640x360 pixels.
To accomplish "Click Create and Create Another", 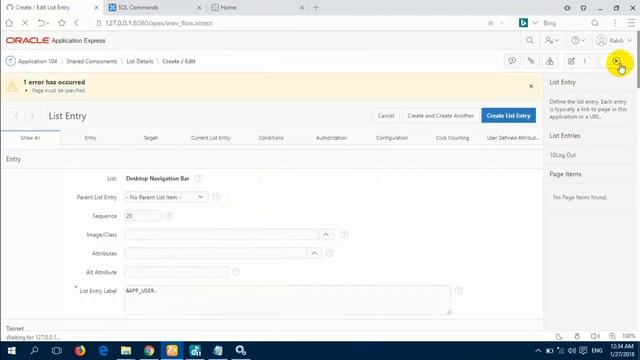I will point(440,116).
